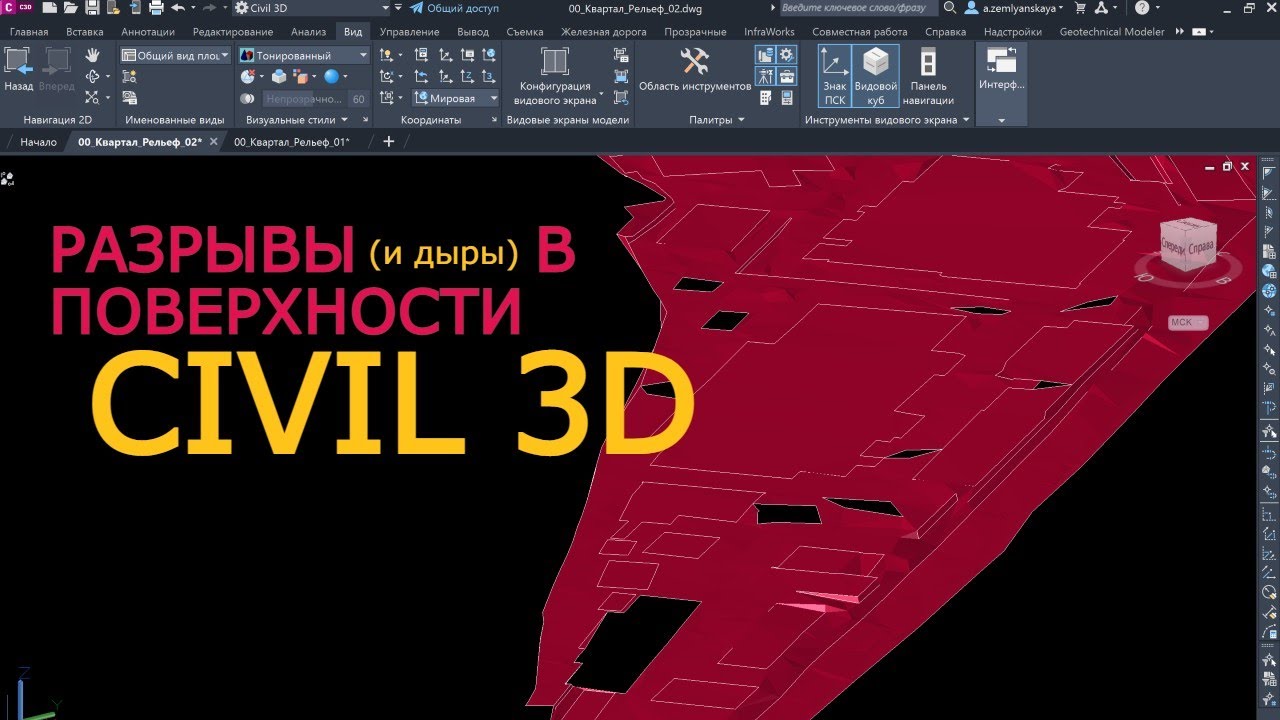Click the Координаты panel dialog launcher arrow
The image size is (1280, 720).
494,120
